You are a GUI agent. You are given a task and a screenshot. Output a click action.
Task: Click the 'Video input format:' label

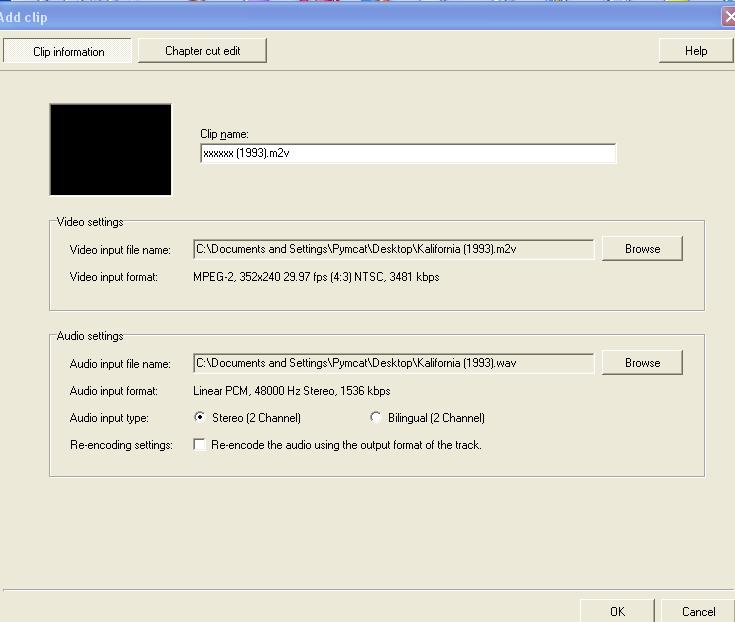[x=113, y=277]
